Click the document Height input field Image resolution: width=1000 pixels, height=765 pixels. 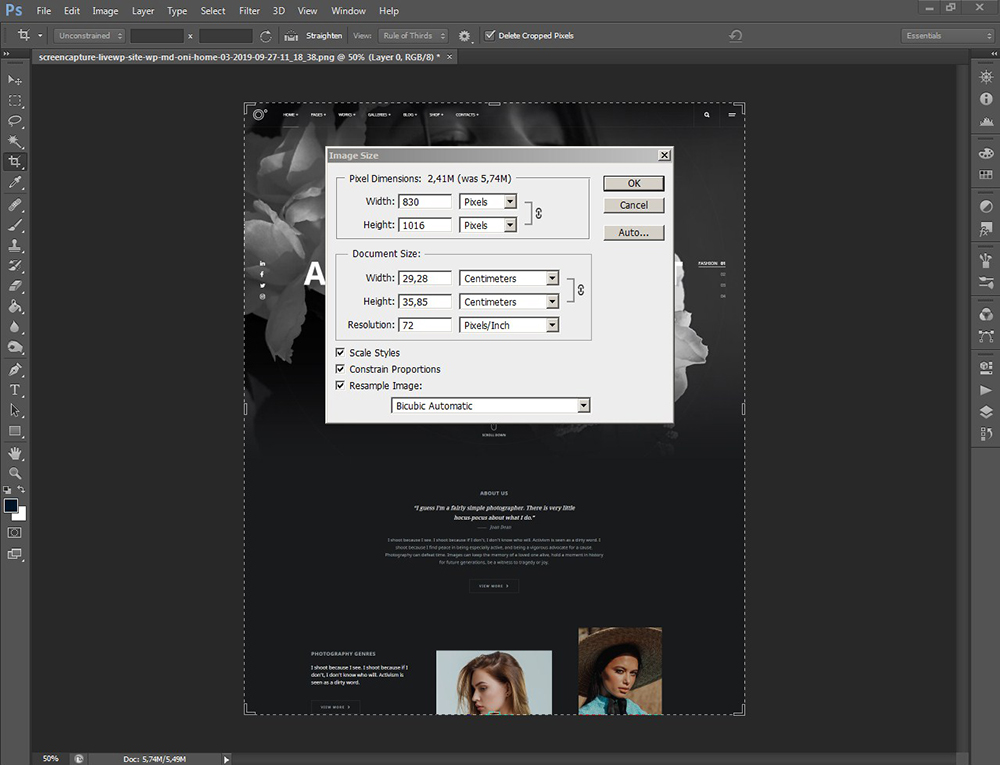tap(425, 302)
